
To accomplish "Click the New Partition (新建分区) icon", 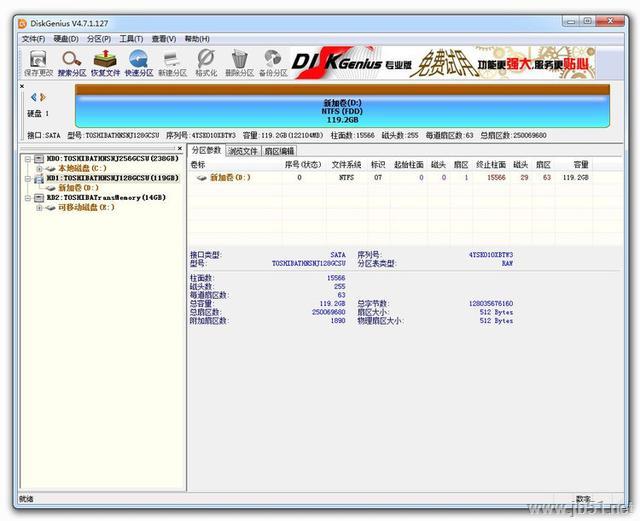I will [172, 63].
